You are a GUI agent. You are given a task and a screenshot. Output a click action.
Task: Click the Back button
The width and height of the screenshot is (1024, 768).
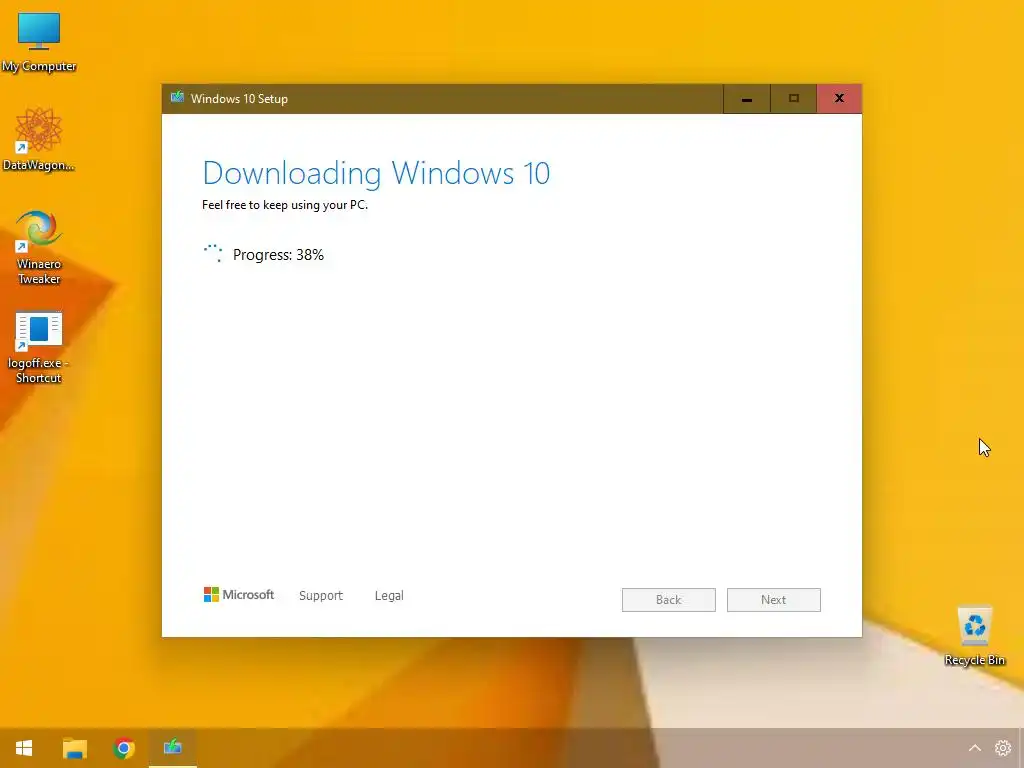pyautogui.click(x=668, y=600)
